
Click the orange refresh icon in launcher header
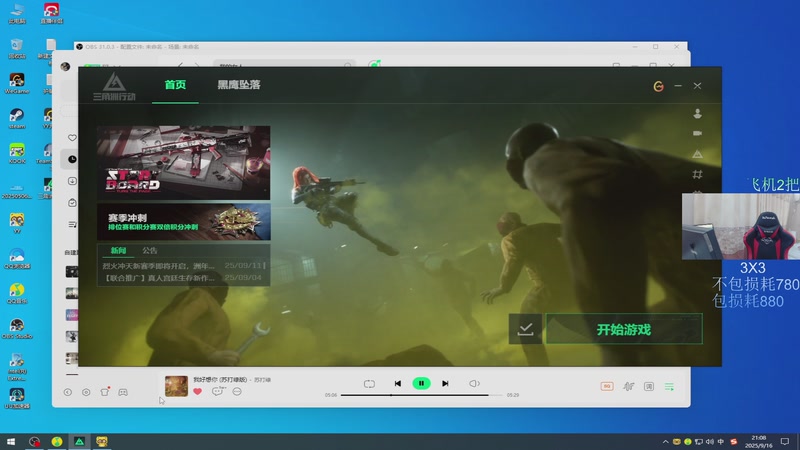(659, 86)
